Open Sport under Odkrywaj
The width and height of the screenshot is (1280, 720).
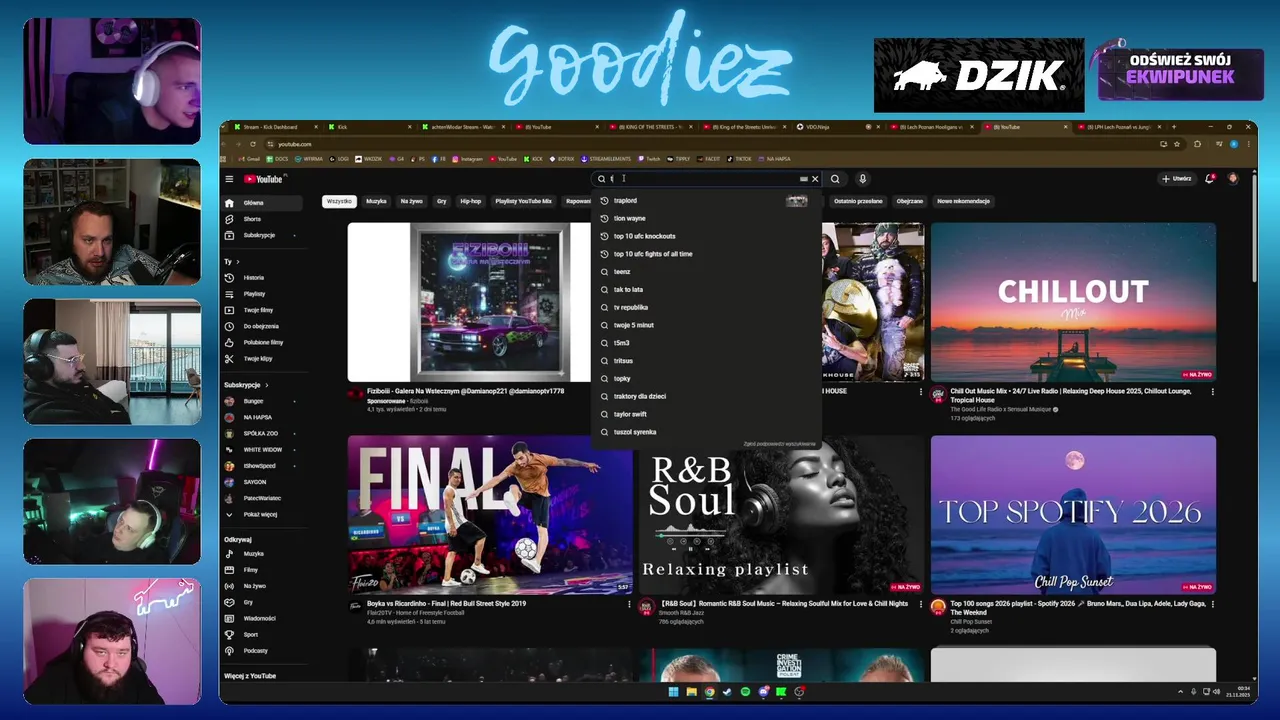click(263, 634)
